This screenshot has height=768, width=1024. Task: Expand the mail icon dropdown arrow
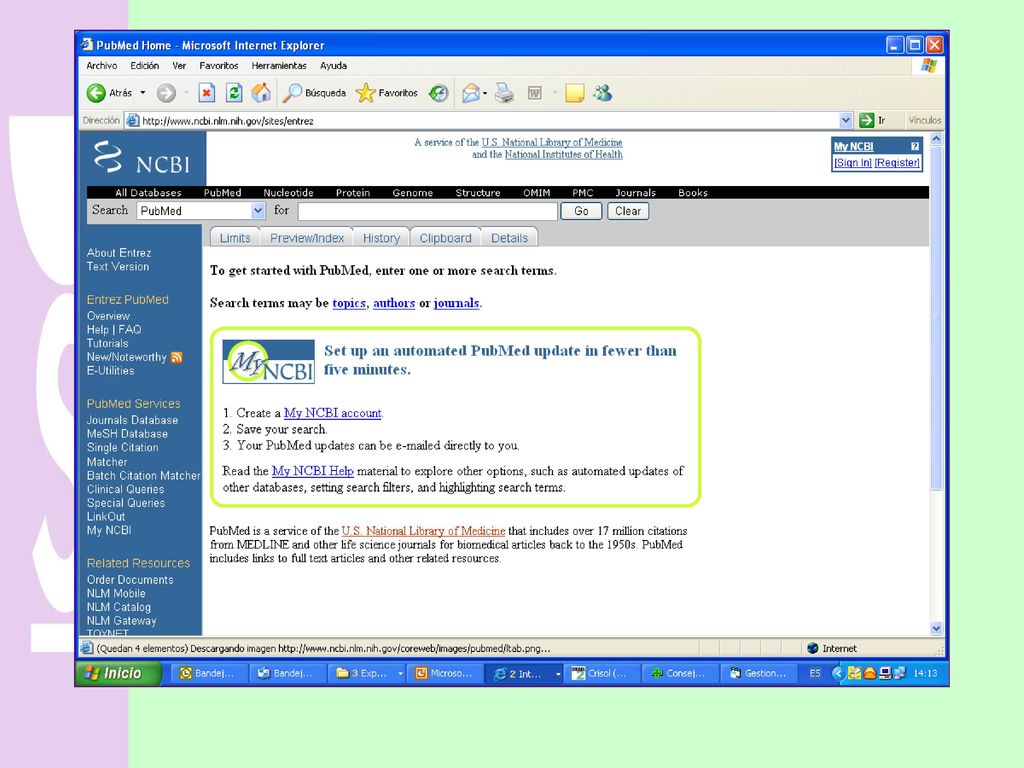485,93
